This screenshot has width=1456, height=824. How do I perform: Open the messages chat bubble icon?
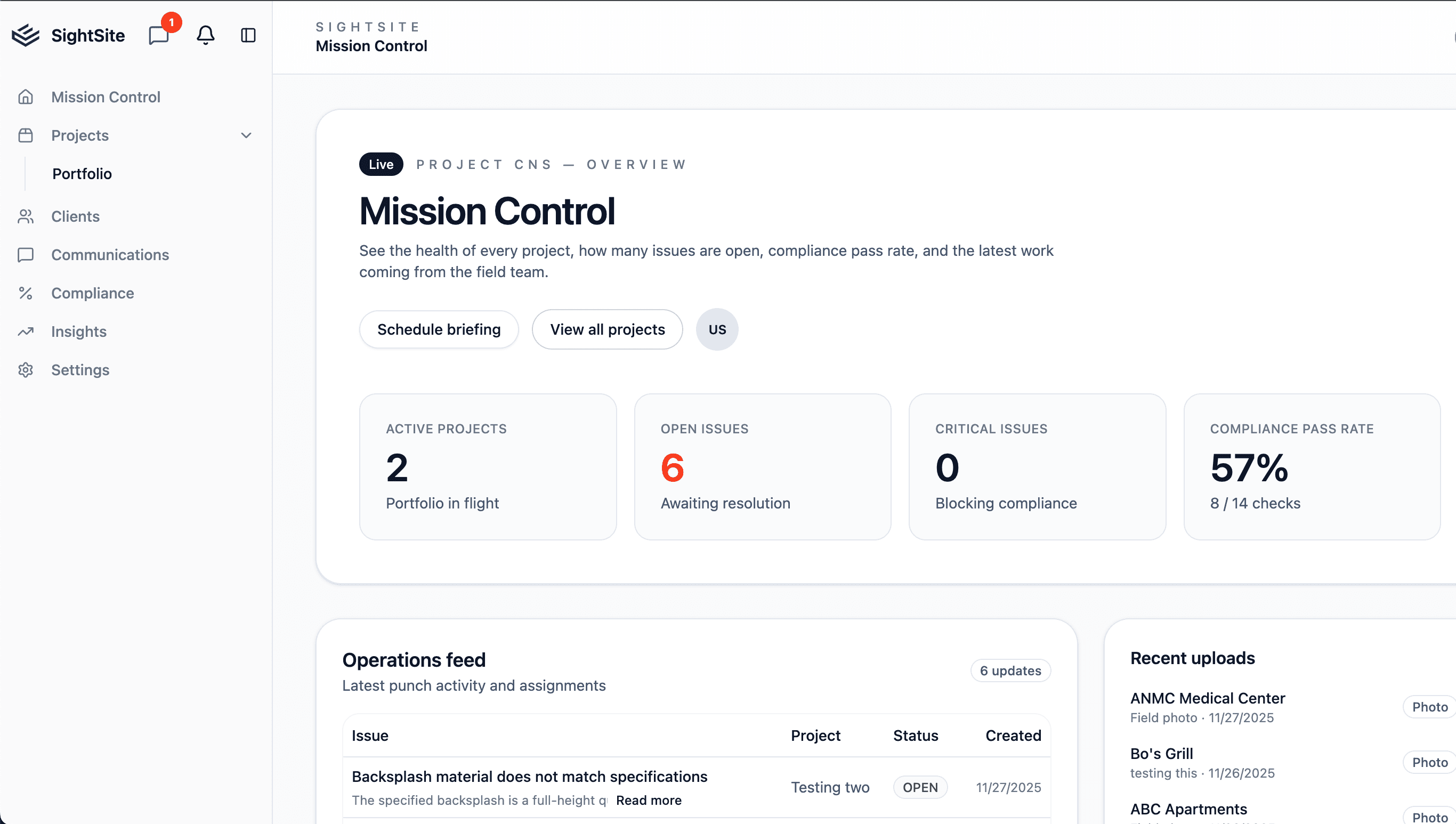[x=159, y=35]
